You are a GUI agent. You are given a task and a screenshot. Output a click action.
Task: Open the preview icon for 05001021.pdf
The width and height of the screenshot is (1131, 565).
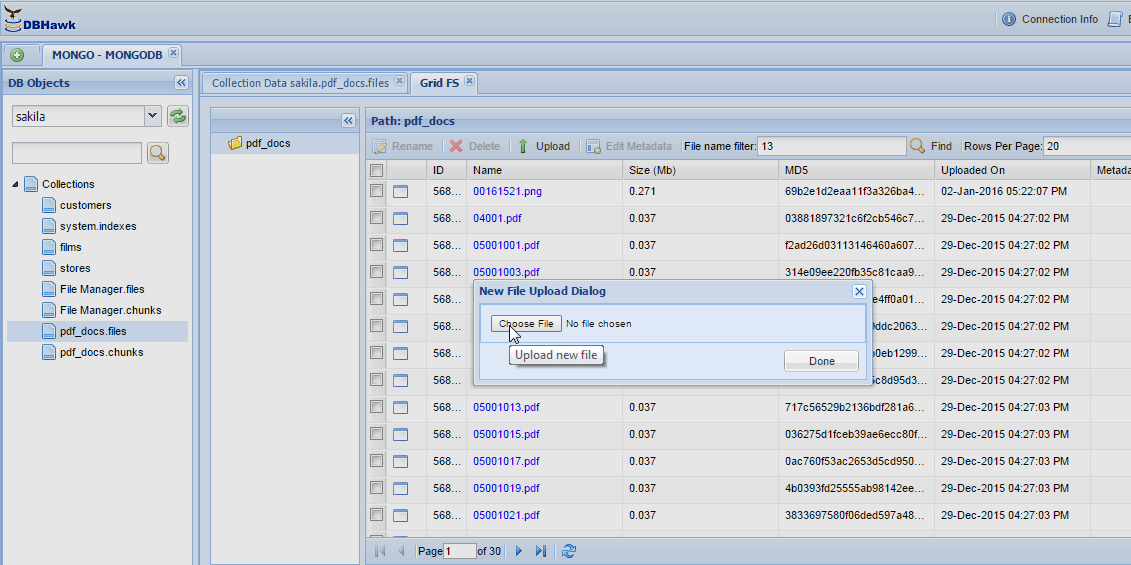pyautogui.click(x=400, y=516)
